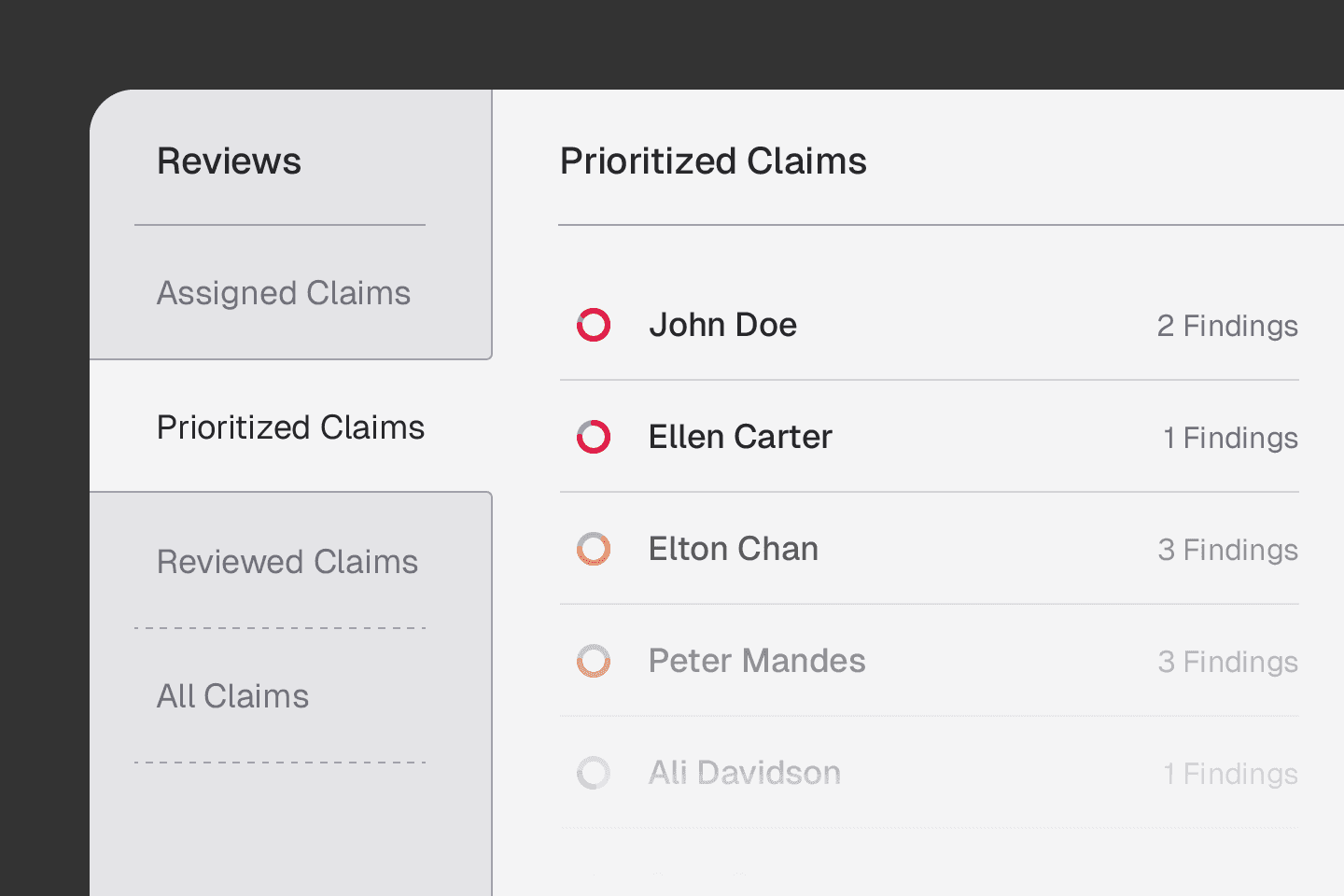This screenshot has height=896, width=1344.
Task: Select the Prioritized Claims sidebar tab
Action: pos(290,427)
